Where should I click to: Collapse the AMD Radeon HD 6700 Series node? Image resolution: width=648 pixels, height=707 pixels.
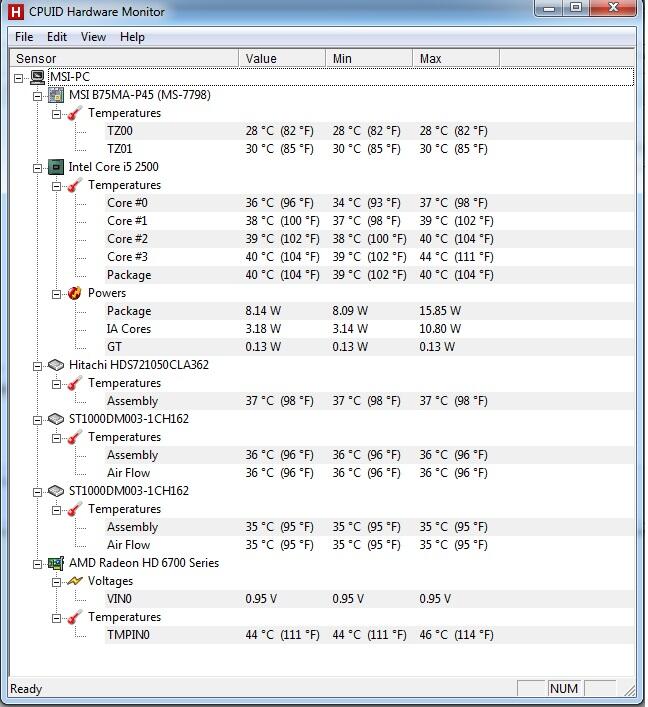[x=38, y=564]
